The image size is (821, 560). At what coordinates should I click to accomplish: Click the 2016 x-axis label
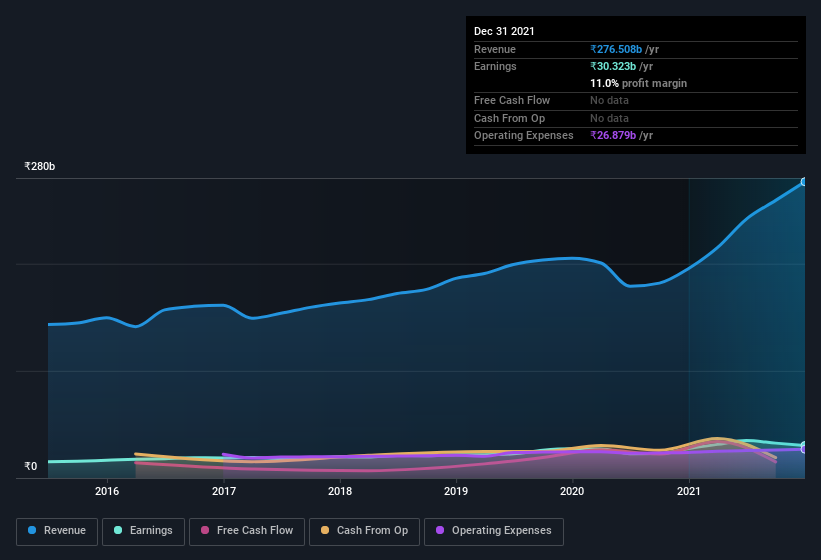click(x=107, y=491)
